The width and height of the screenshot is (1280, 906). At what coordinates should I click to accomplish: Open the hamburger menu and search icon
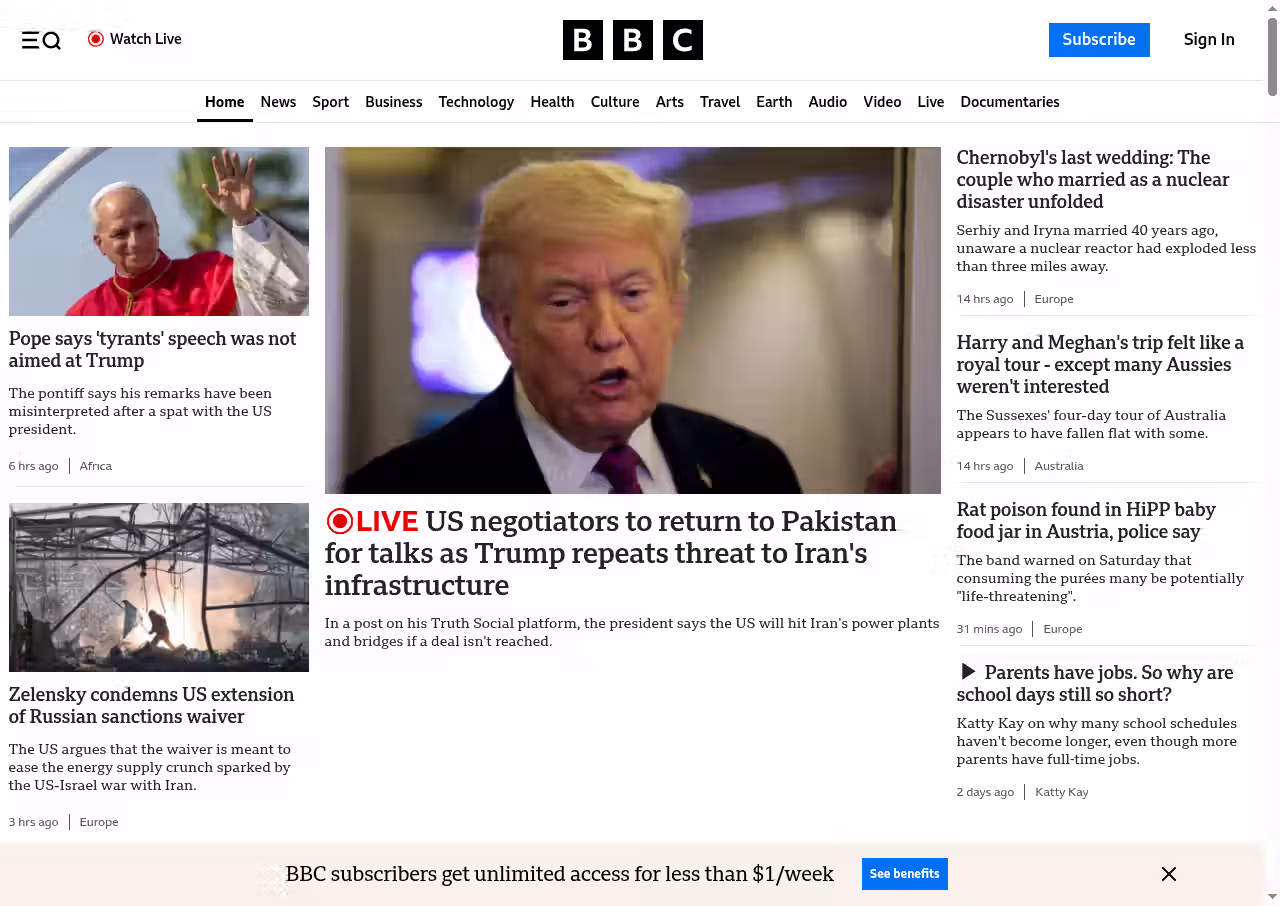pyautogui.click(x=41, y=40)
